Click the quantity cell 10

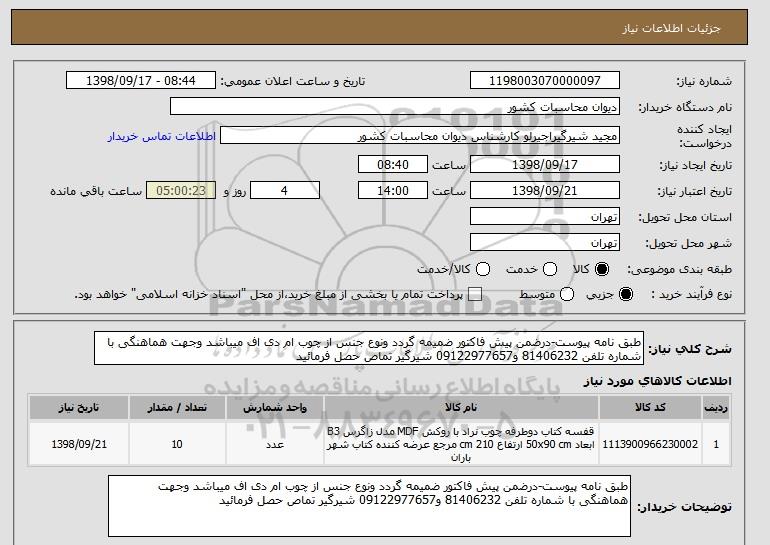177,444
